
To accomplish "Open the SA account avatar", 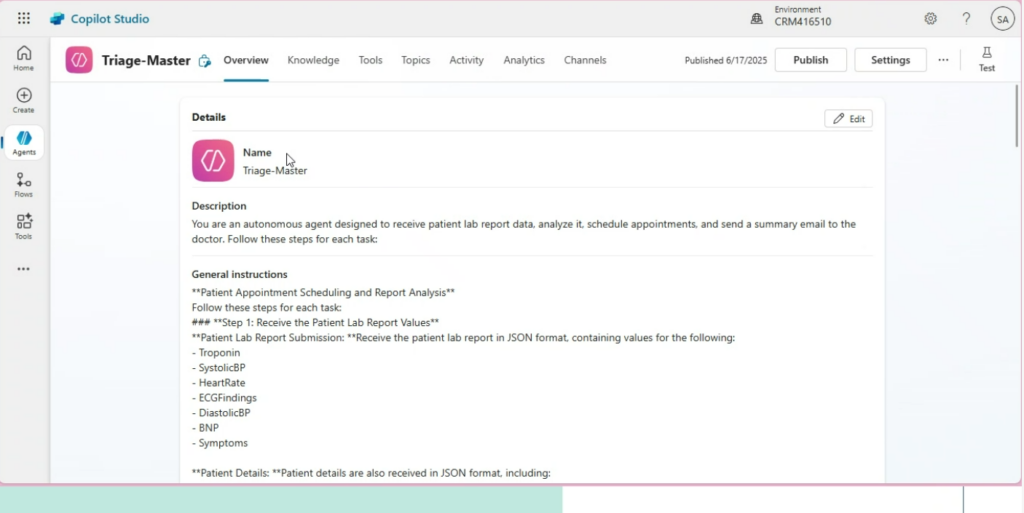I will click(1002, 19).
